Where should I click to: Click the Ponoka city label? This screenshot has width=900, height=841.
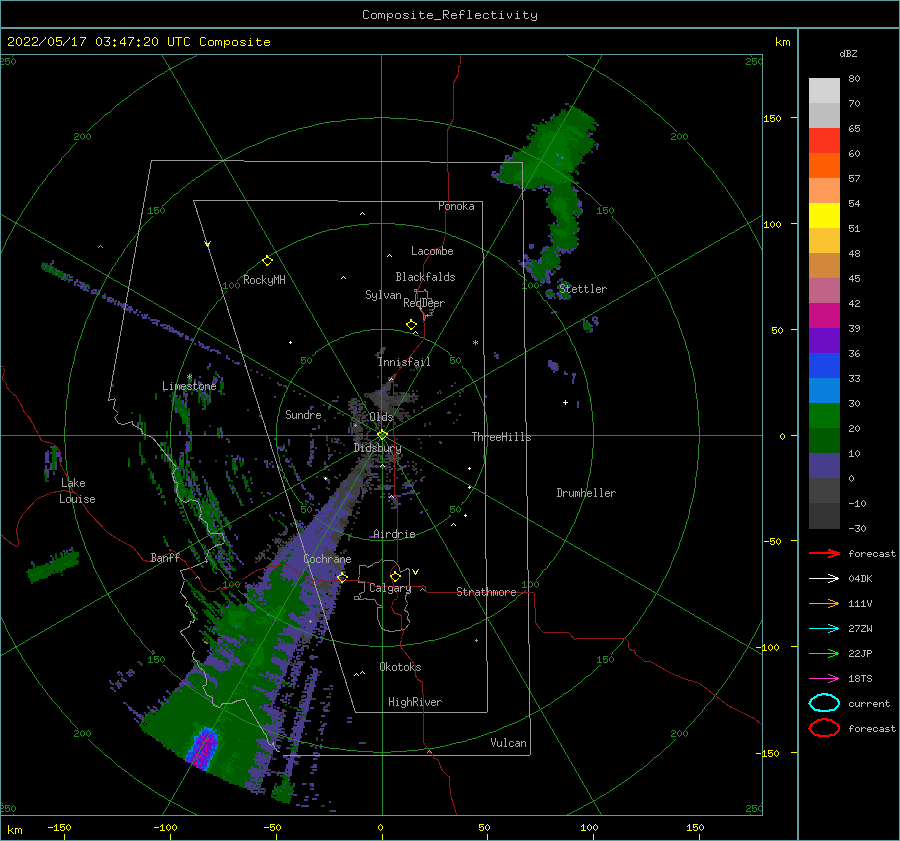(x=456, y=206)
